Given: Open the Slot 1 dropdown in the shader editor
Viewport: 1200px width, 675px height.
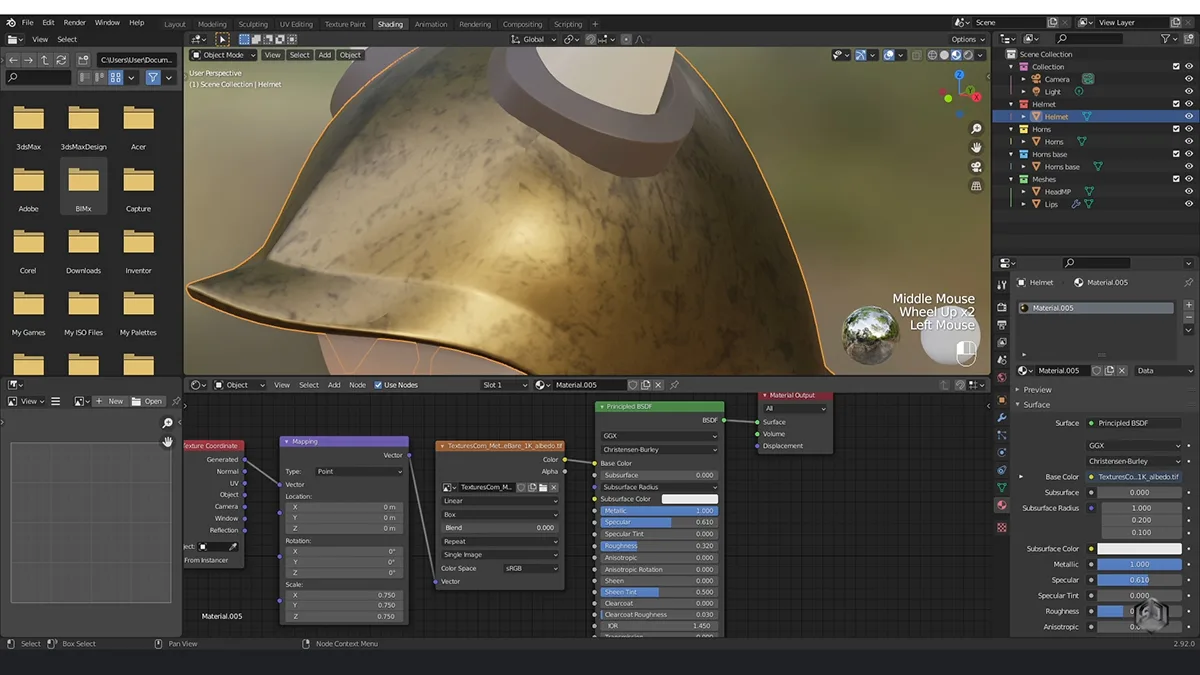Looking at the screenshot, I should point(507,384).
